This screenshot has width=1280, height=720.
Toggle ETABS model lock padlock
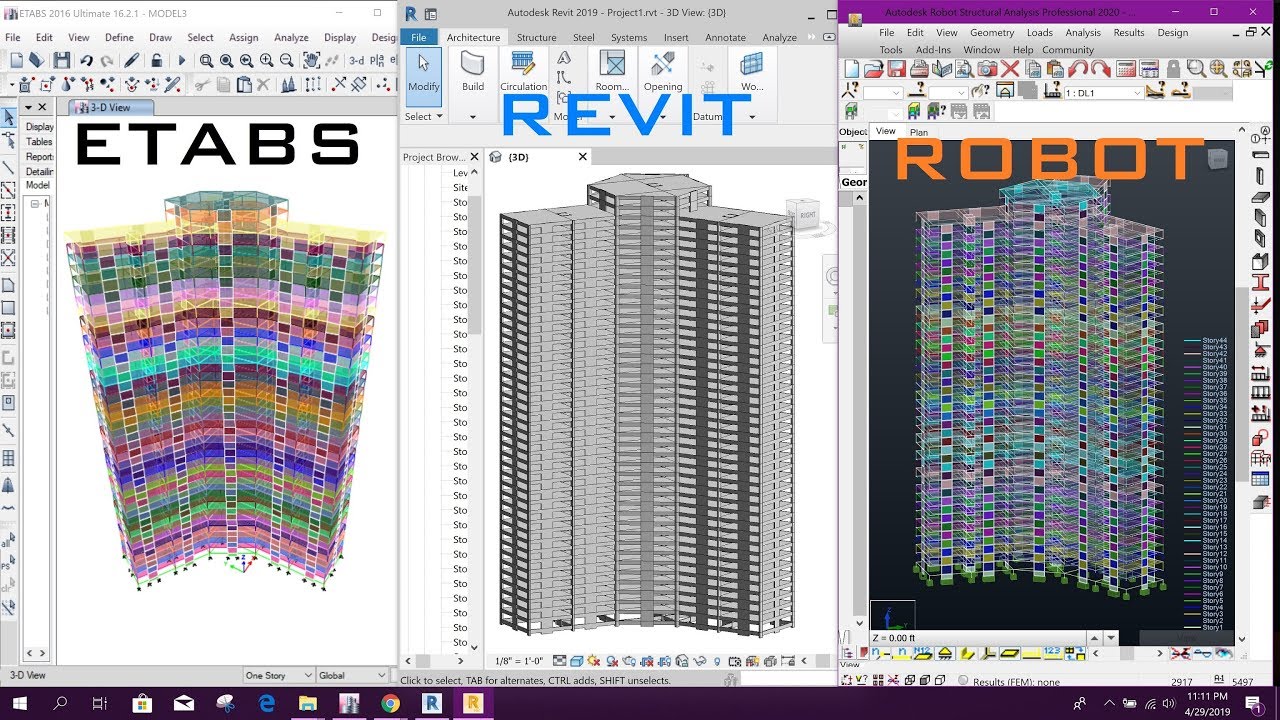click(x=158, y=61)
